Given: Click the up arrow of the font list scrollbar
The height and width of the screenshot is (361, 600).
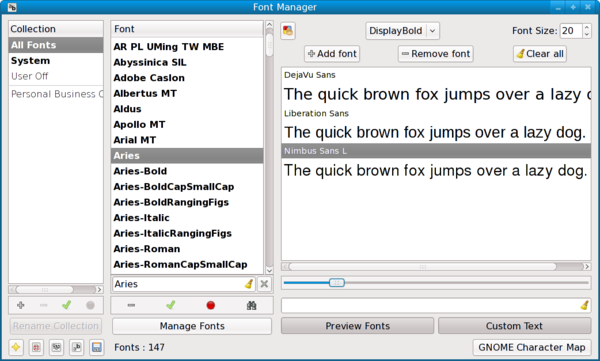Looking at the screenshot, I should point(269,25).
